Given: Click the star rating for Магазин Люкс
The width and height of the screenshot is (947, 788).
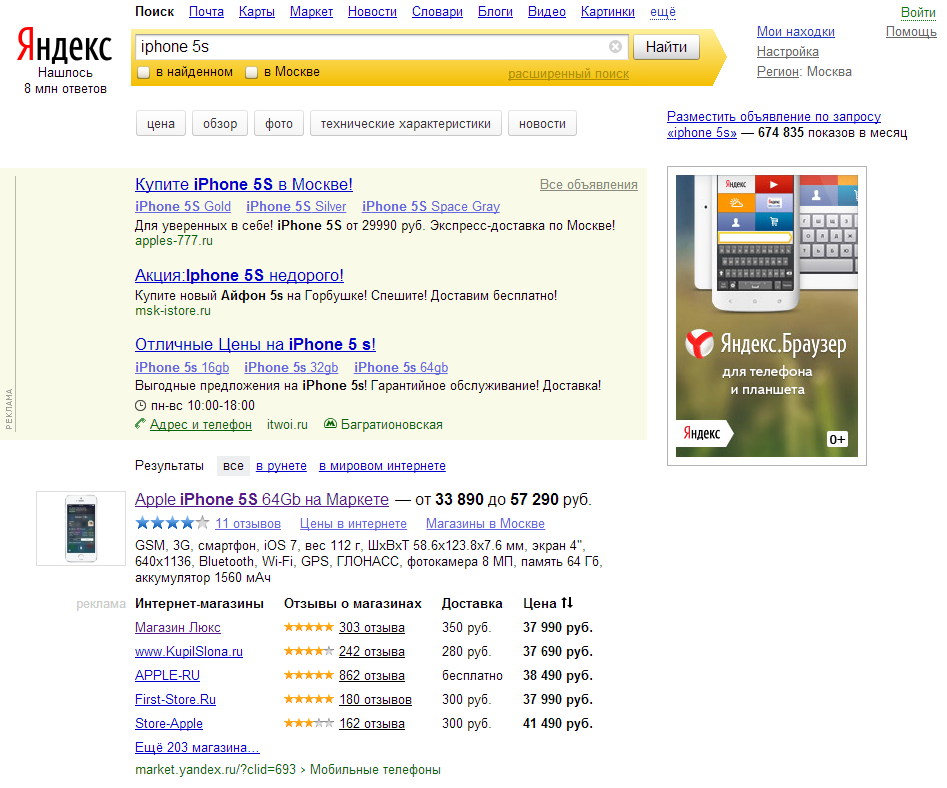Looking at the screenshot, I should (x=309, y=627).
